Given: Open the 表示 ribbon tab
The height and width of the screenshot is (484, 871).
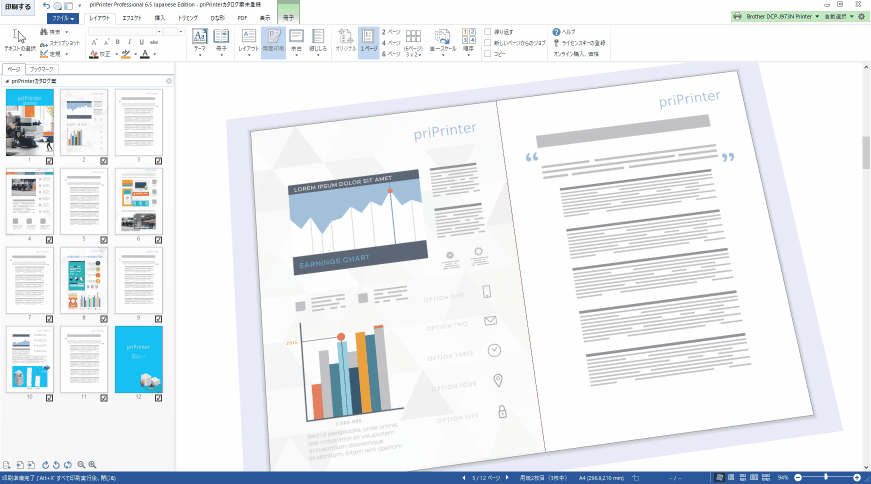Looking at the screenshot, I should tap(265, 18).
